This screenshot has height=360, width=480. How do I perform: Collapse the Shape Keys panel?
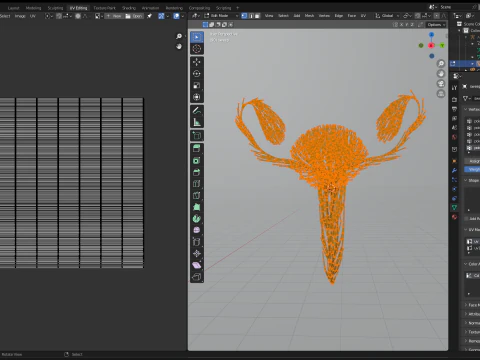coord(466,180)
